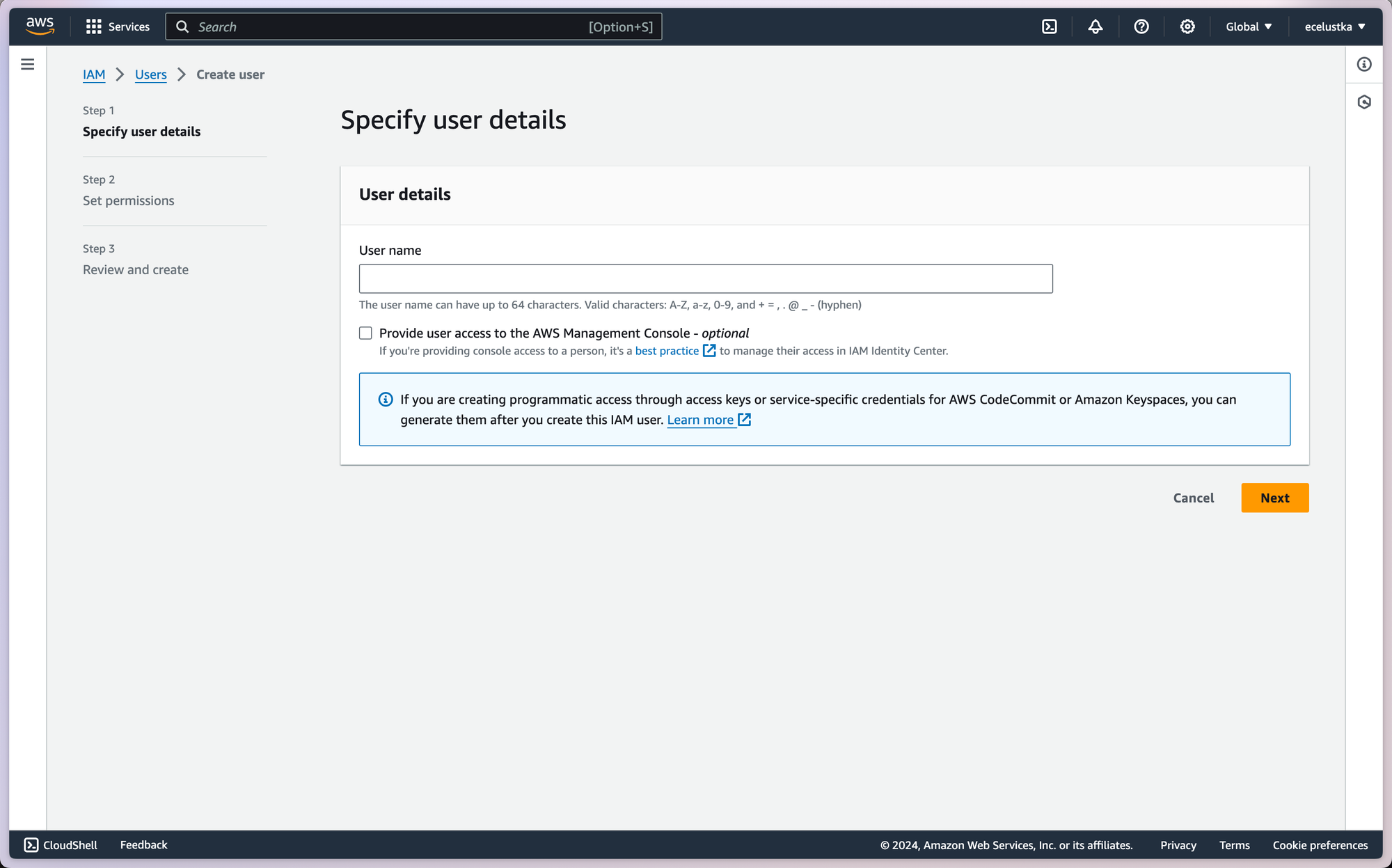Click the hexagon icon in right sidebar
The height and width of the screenshot is (868, 1392).
click(x=1363, y=102)
